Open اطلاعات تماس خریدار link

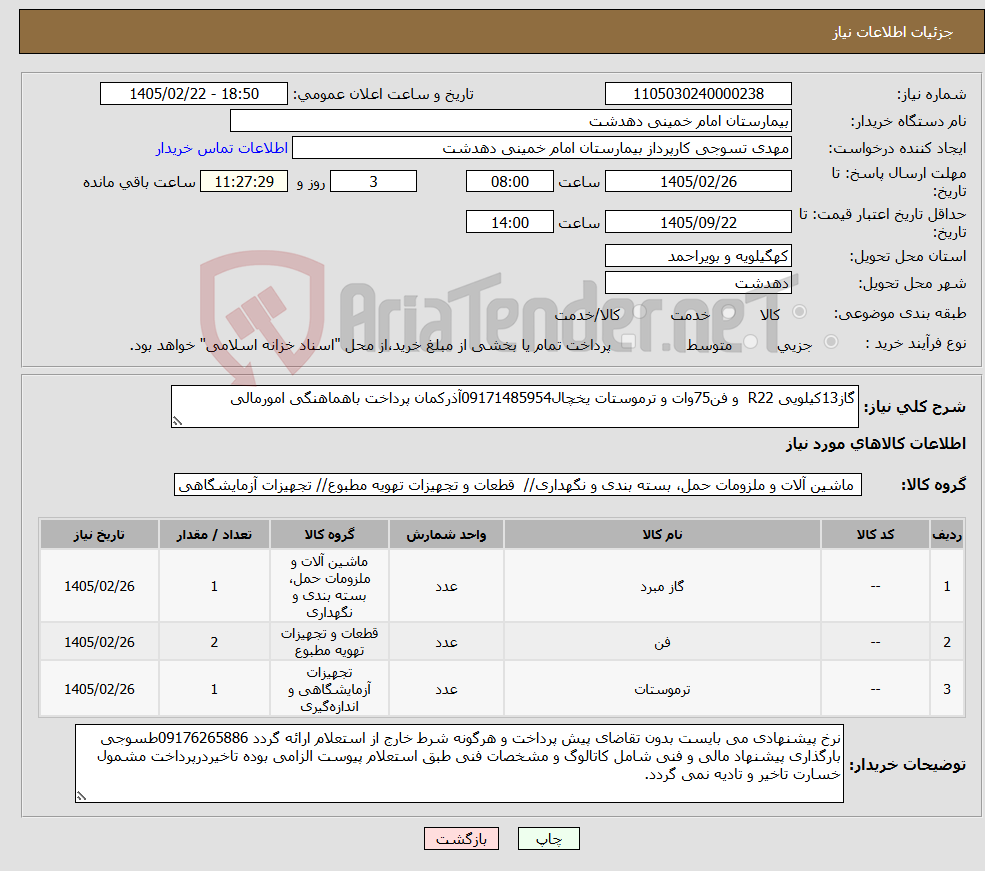[x=222, y=148]
